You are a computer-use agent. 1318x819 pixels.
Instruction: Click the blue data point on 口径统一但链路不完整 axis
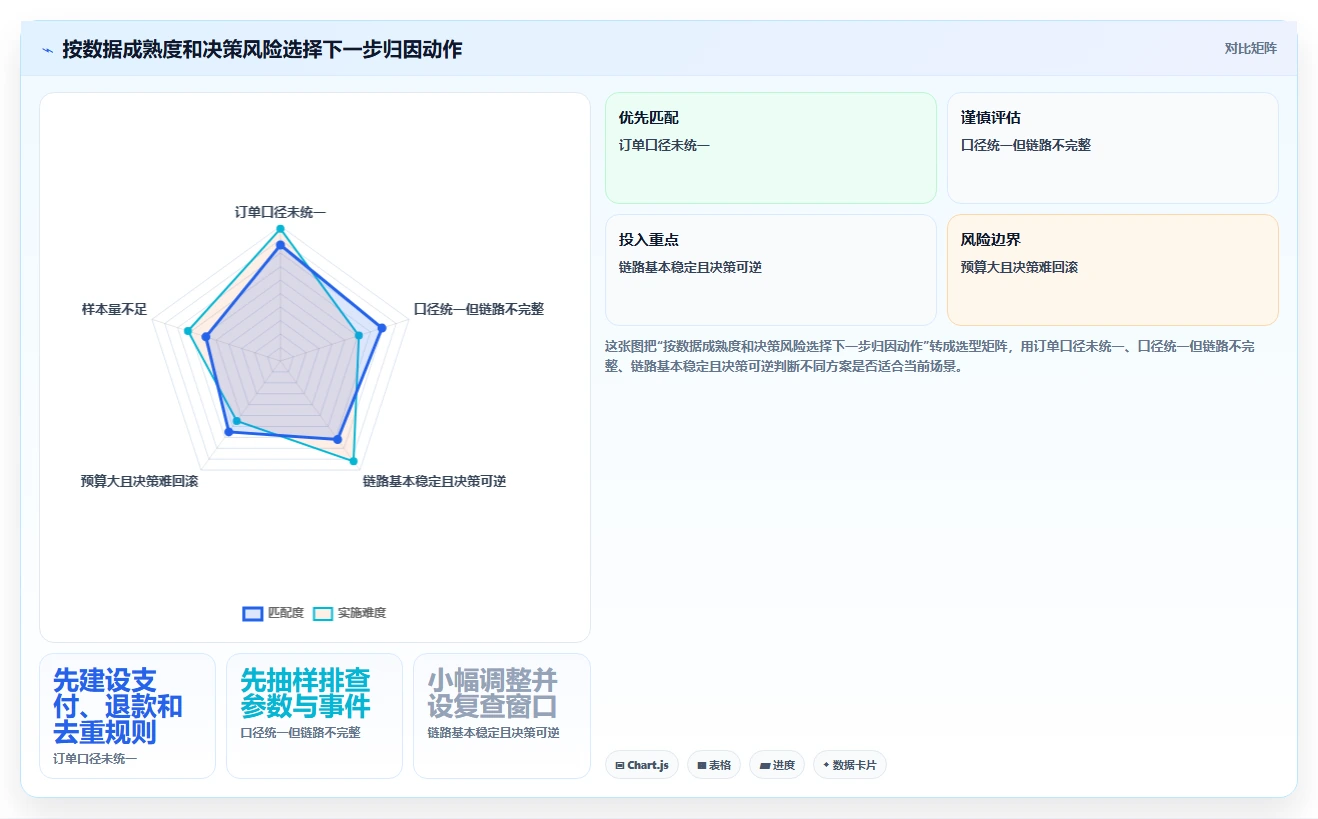[381, 326]
